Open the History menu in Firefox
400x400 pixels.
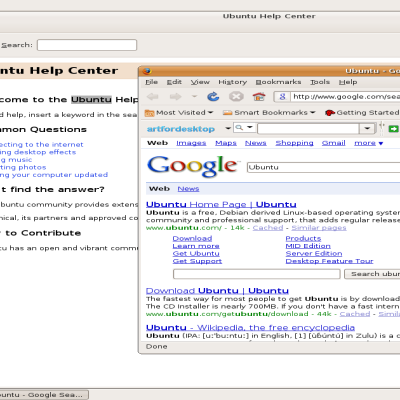pyautogui.click(x=233, y=82)
